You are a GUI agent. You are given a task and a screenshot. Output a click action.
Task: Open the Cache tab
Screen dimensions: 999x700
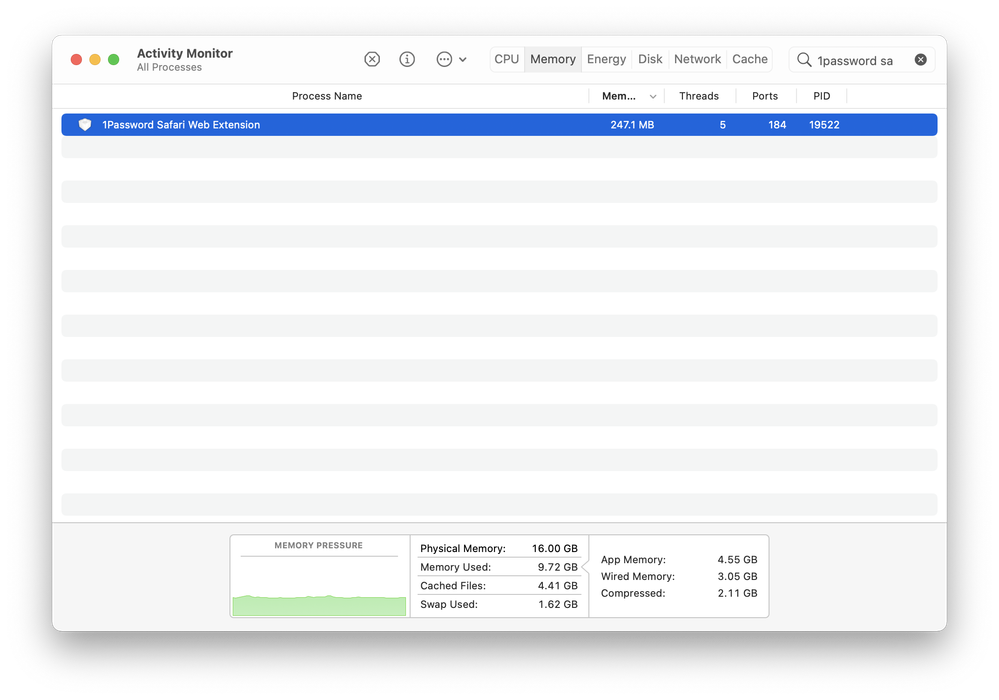point(750,59)
